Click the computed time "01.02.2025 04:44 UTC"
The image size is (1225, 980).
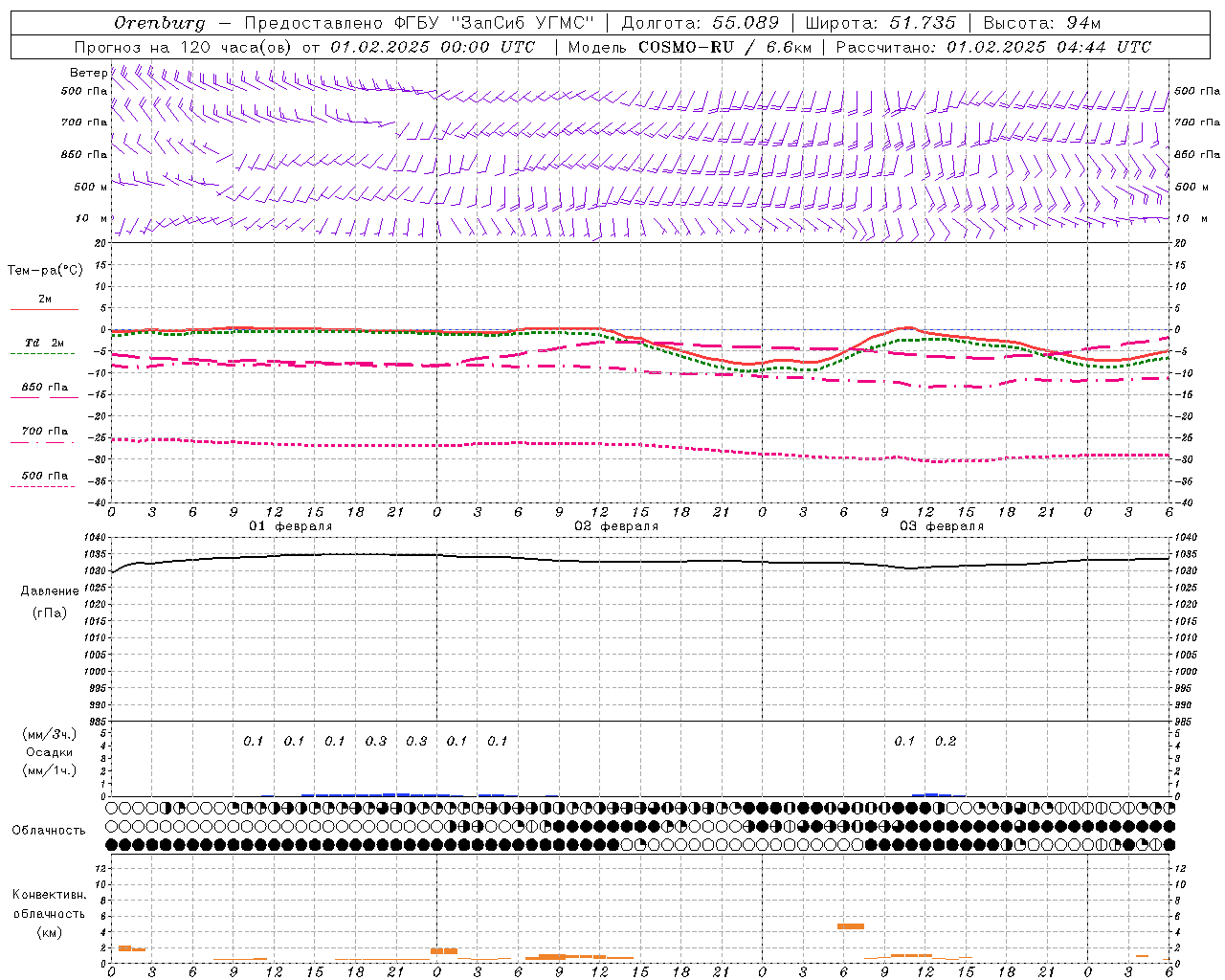coord(1049,47)
